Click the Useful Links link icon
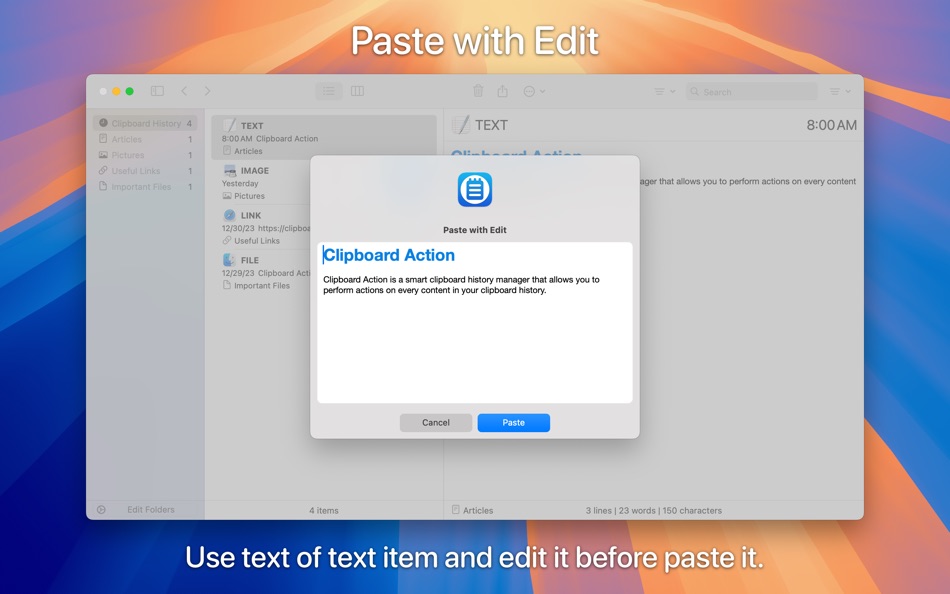 click(x=103, y=170)
